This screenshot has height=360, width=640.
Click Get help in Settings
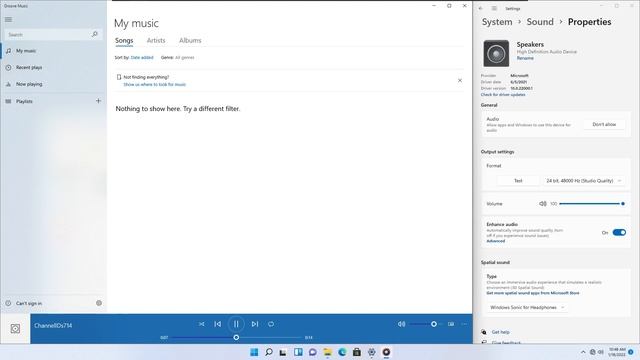click(x=500, y=332)
